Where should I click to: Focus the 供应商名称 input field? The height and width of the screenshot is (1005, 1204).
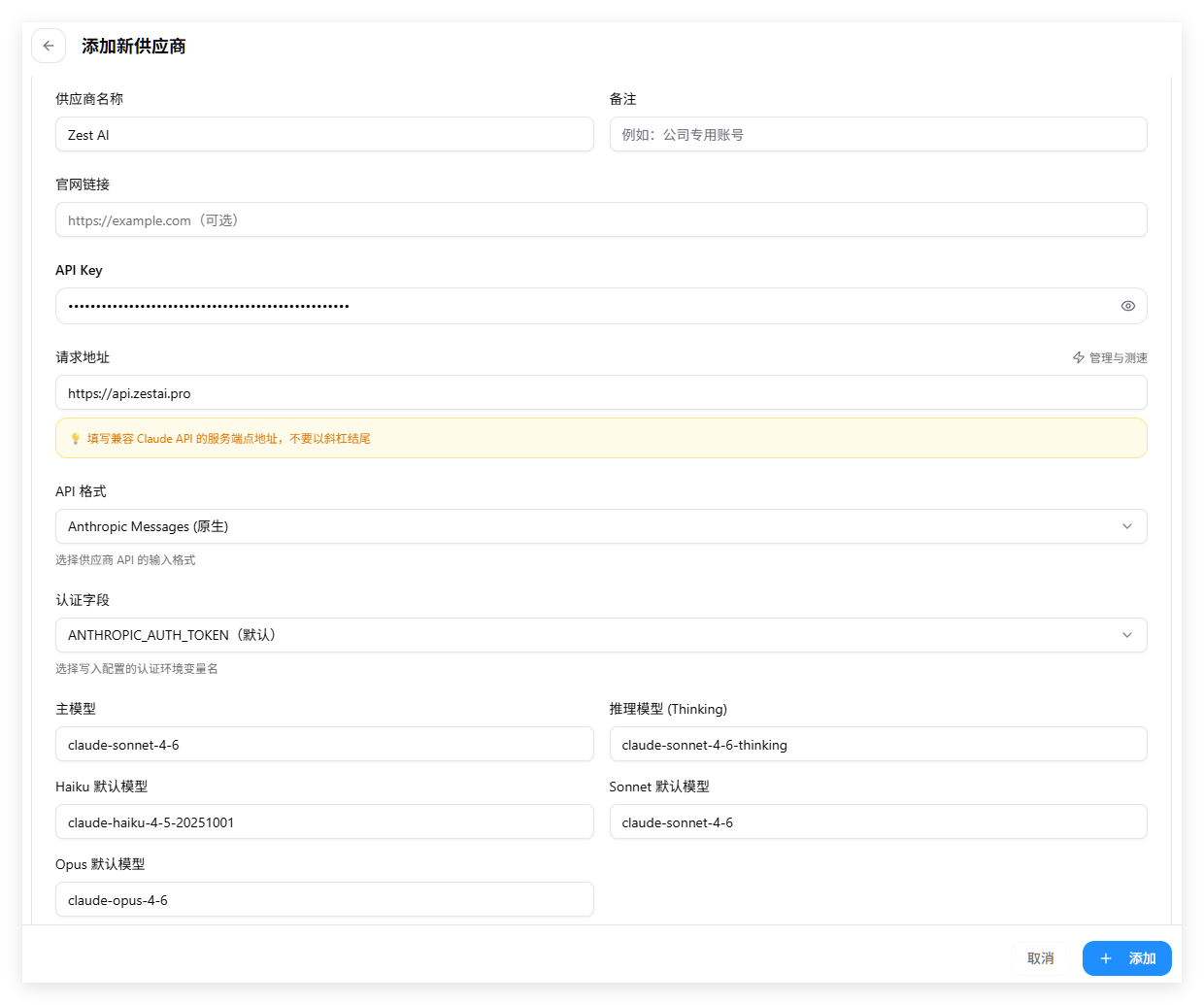click(324, 135)
